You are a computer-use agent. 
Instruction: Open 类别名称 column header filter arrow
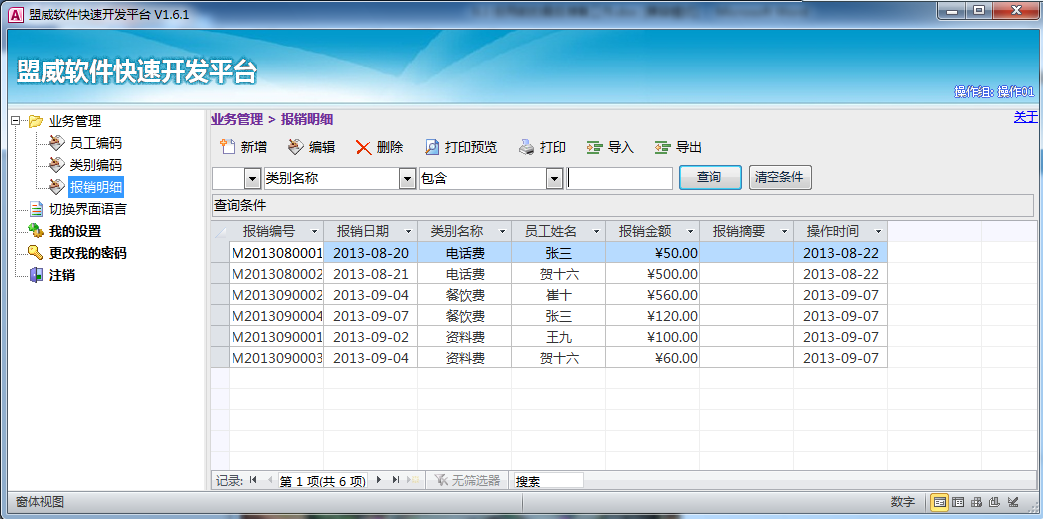pos(502,232)
